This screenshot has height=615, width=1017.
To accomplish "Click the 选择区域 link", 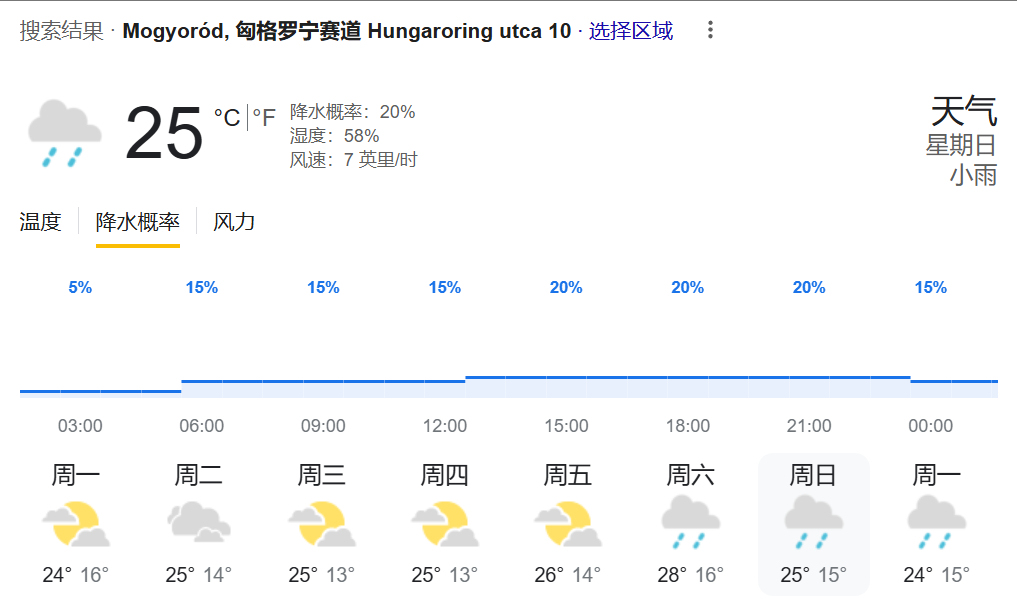I will [x=630, y=30].
